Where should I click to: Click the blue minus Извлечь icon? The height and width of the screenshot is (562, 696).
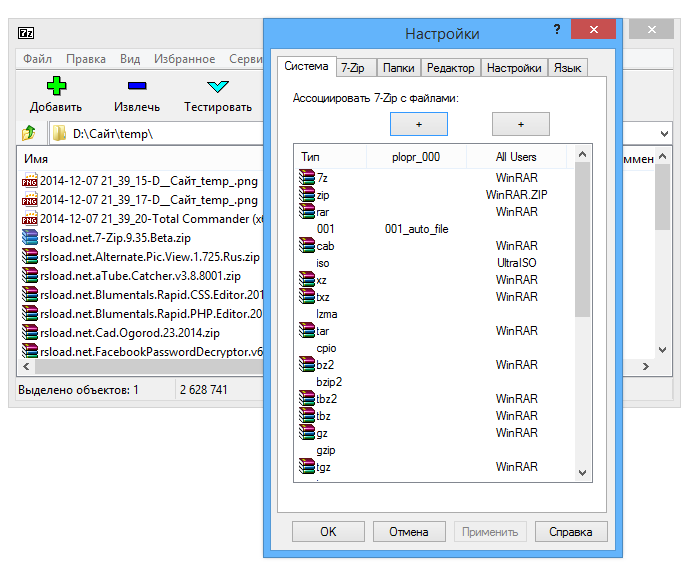137,86
